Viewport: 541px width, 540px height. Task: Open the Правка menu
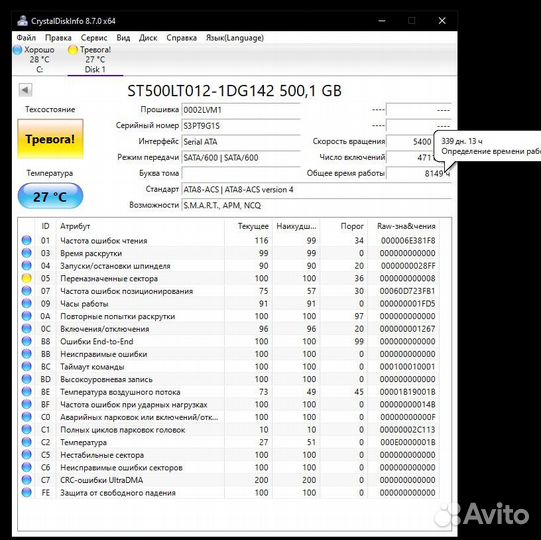[58, 38]
